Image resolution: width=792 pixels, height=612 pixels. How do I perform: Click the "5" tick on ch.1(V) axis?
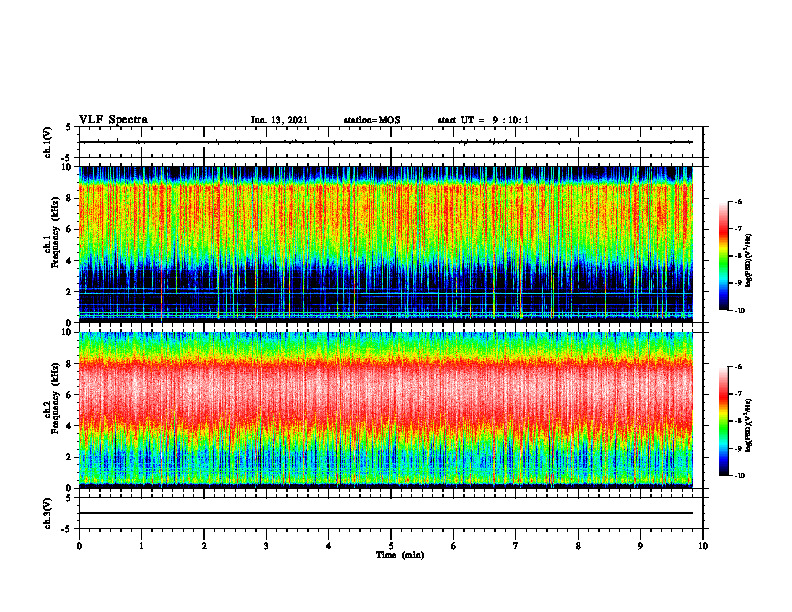(x=68, y=128)
